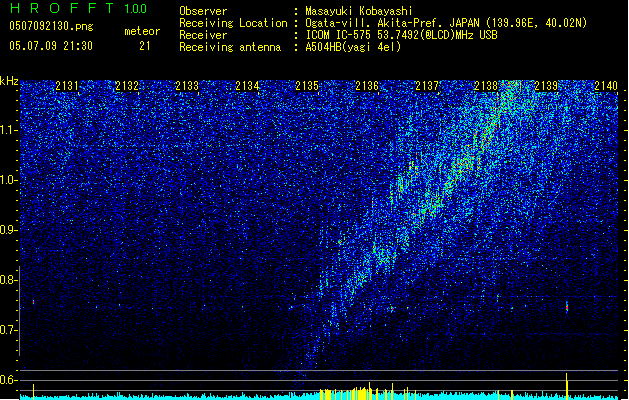Click the HROFFT title text
The image size is (629, 400).
(62, 8)
